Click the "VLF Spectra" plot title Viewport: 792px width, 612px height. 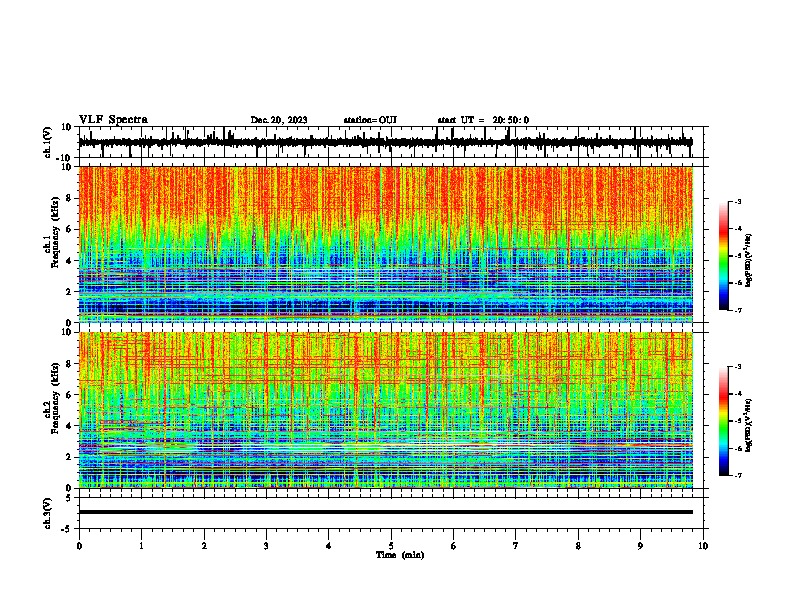coord(113,120)
